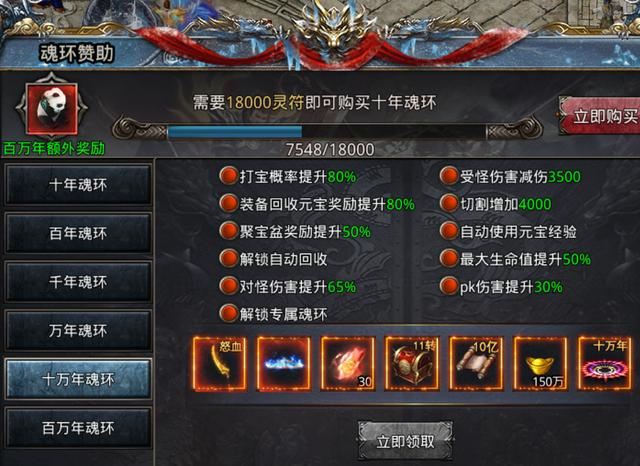This screenshot has height=466, width=640.
Task: Select the 150万 gold ingot reward
Action: pyautogui.click(x=540, y=364)
